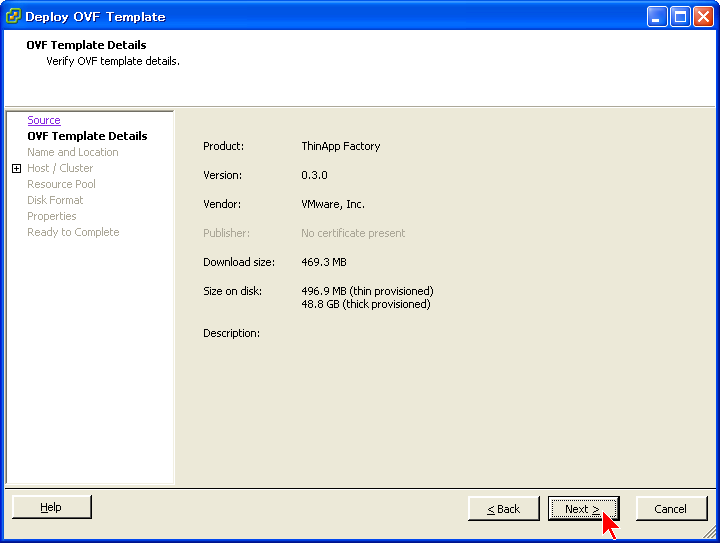Click the Description: label
Screen dimensions: 720x543
(x=231, y=333)
